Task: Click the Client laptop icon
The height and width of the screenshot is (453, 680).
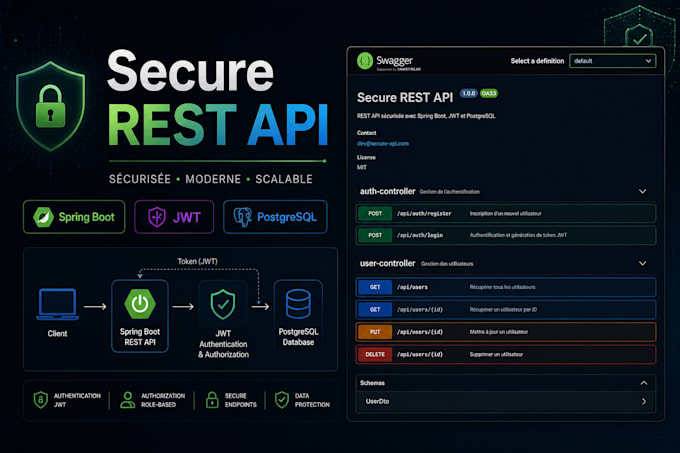Action: pyautogui.click(x=57, y=304)
